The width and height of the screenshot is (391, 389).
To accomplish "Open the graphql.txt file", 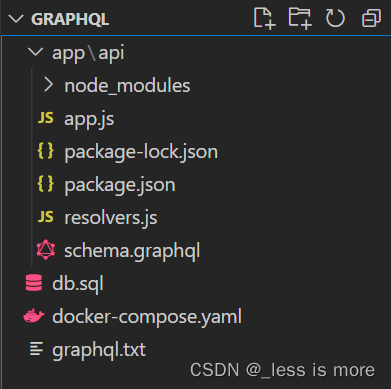I will [99, 350].
